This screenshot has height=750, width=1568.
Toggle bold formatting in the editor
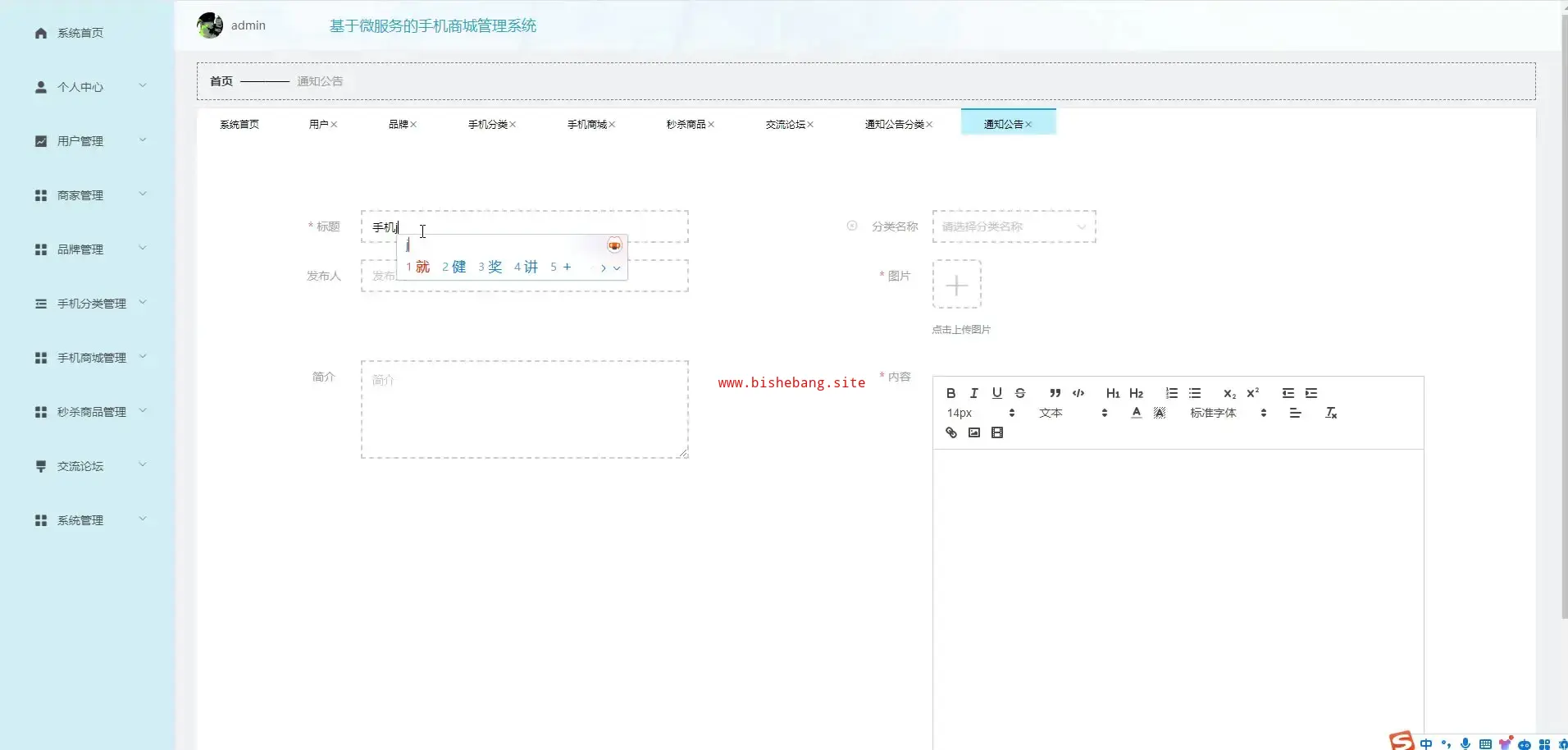tap(950, 393)
